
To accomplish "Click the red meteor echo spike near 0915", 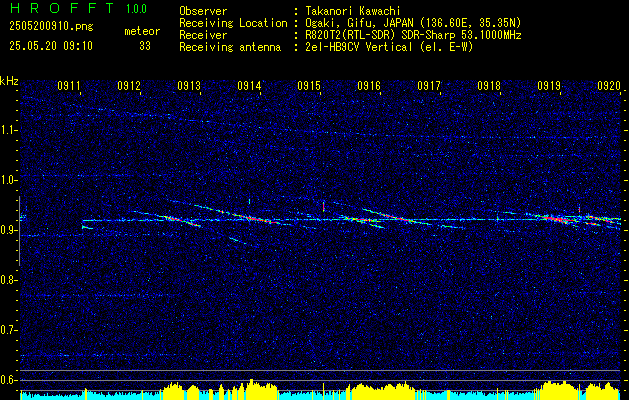I will (323, 207).
